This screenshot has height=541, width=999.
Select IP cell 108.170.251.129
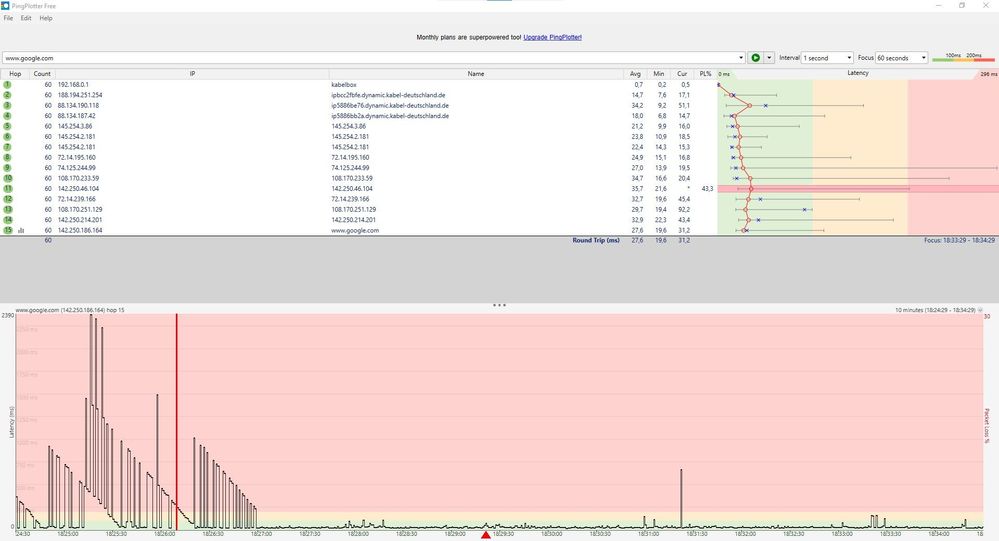tap(80, 209)
